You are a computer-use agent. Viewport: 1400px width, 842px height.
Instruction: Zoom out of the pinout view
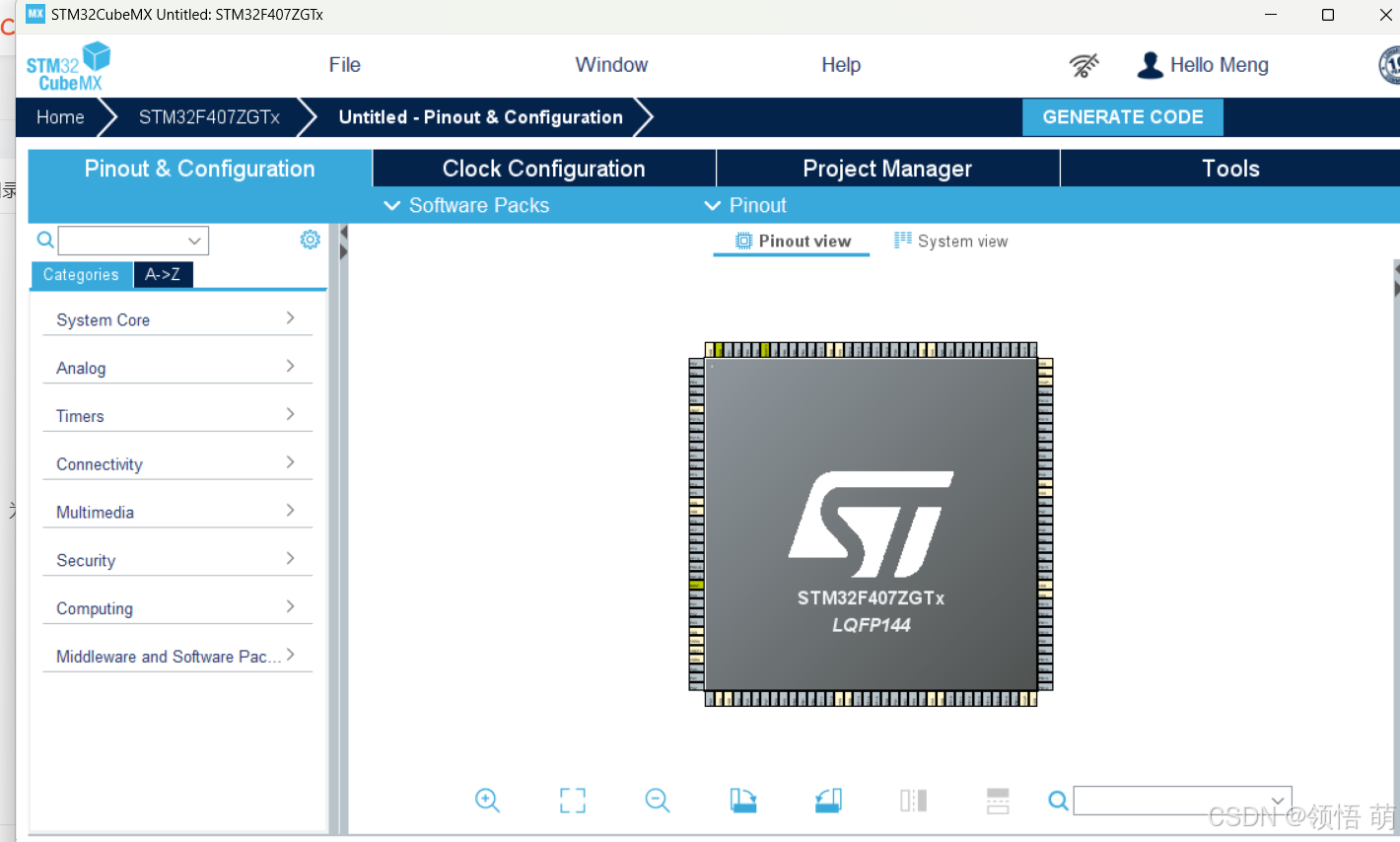[x=657, y=801]
